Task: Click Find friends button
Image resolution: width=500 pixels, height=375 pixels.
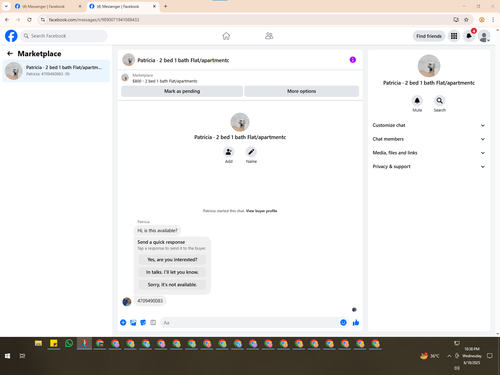Action: pyautogui.click(x=429, y=36)
